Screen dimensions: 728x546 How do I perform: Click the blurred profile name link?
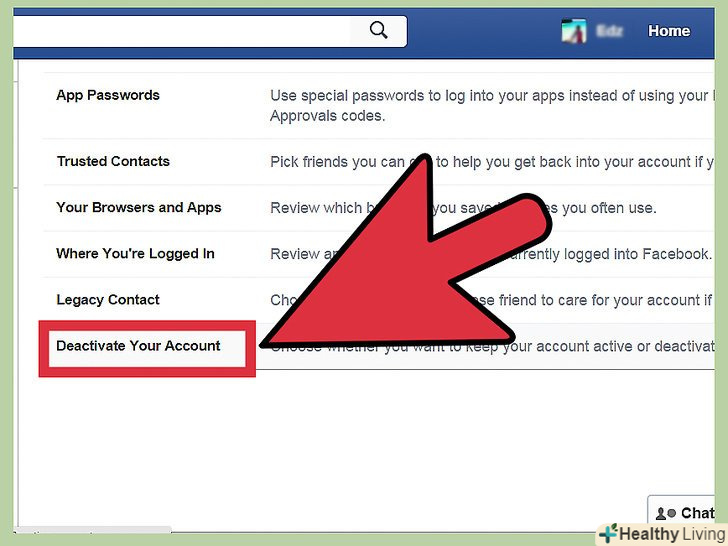coord(609,31)
